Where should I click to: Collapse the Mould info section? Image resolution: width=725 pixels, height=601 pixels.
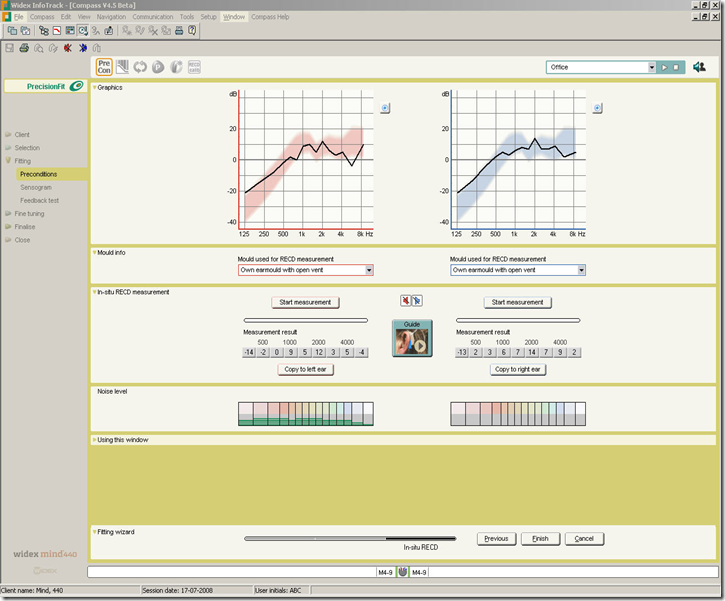click(95, 252)
